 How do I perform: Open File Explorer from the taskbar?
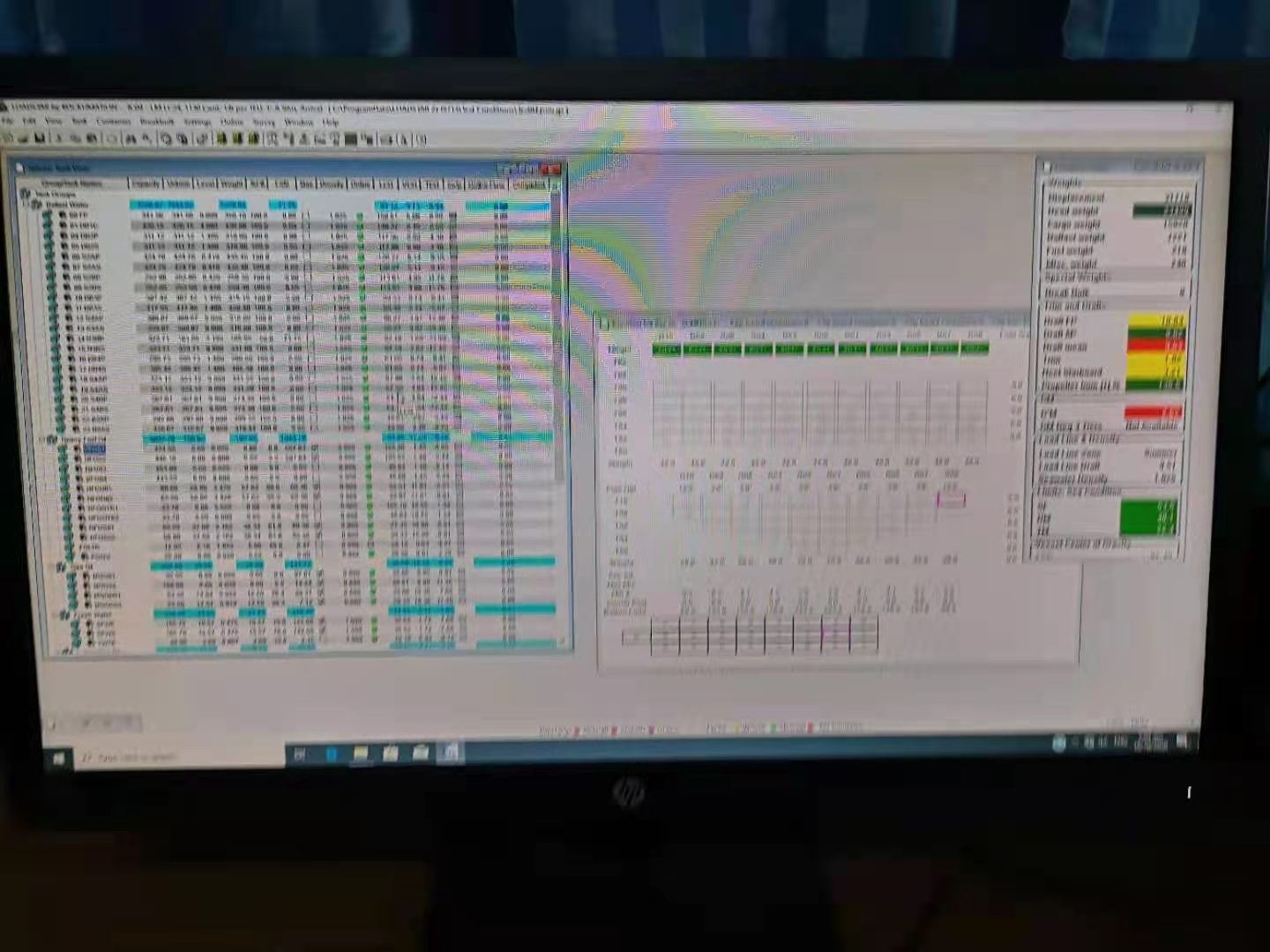tap(361, 754)
